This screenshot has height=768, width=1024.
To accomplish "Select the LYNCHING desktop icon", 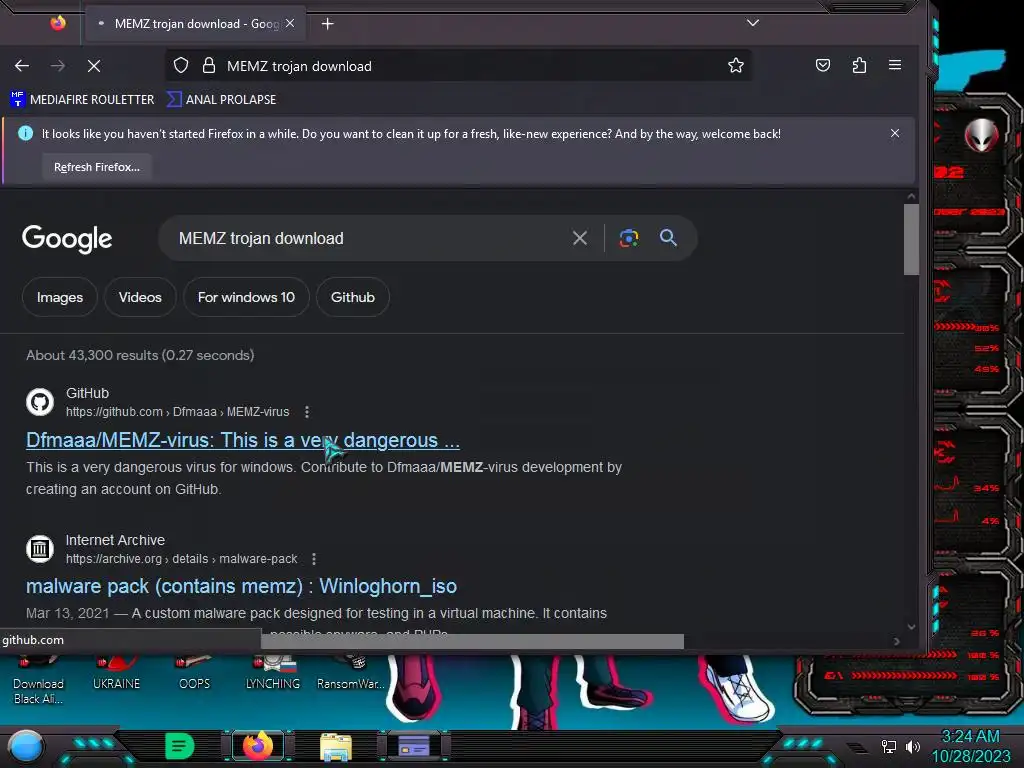I will click(x=272, y=674).
